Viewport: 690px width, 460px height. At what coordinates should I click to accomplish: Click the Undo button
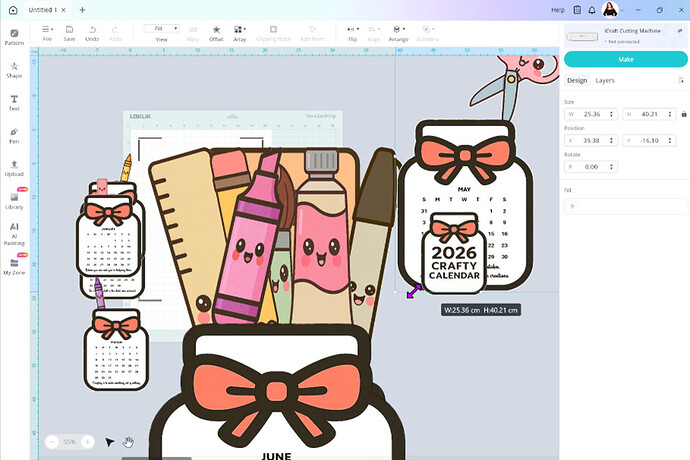click(91, 33)
